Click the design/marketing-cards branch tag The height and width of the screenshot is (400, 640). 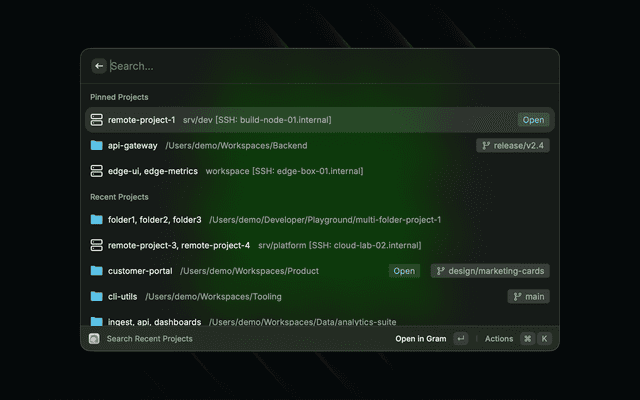[x=490, y=271]
